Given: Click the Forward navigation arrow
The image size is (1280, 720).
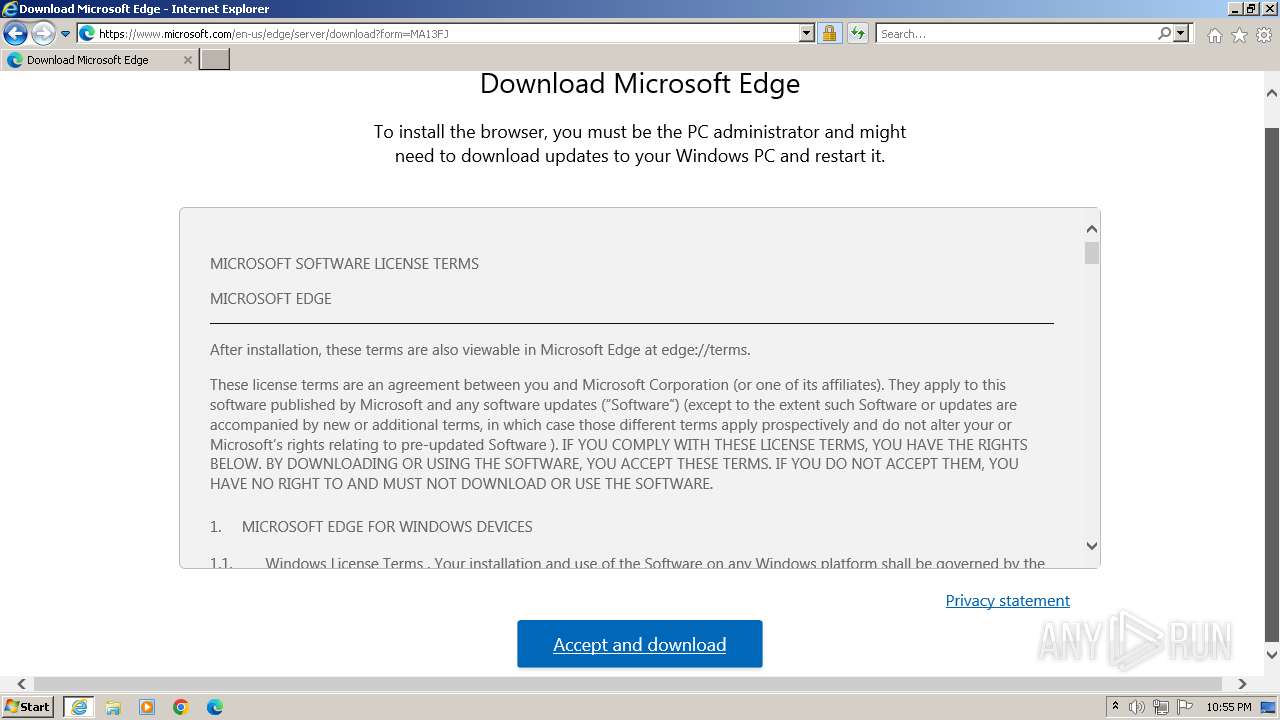Looking at the screenshot, I should click(42, 33).
